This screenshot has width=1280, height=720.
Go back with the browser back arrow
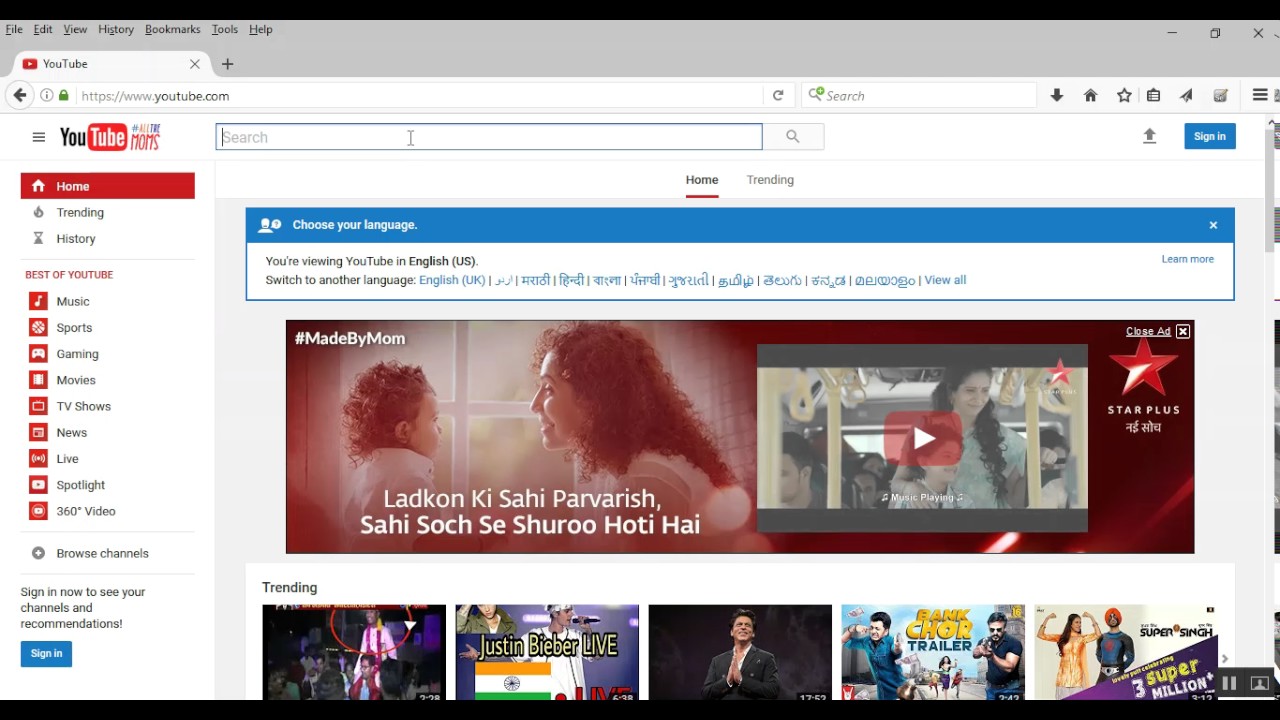20,96
